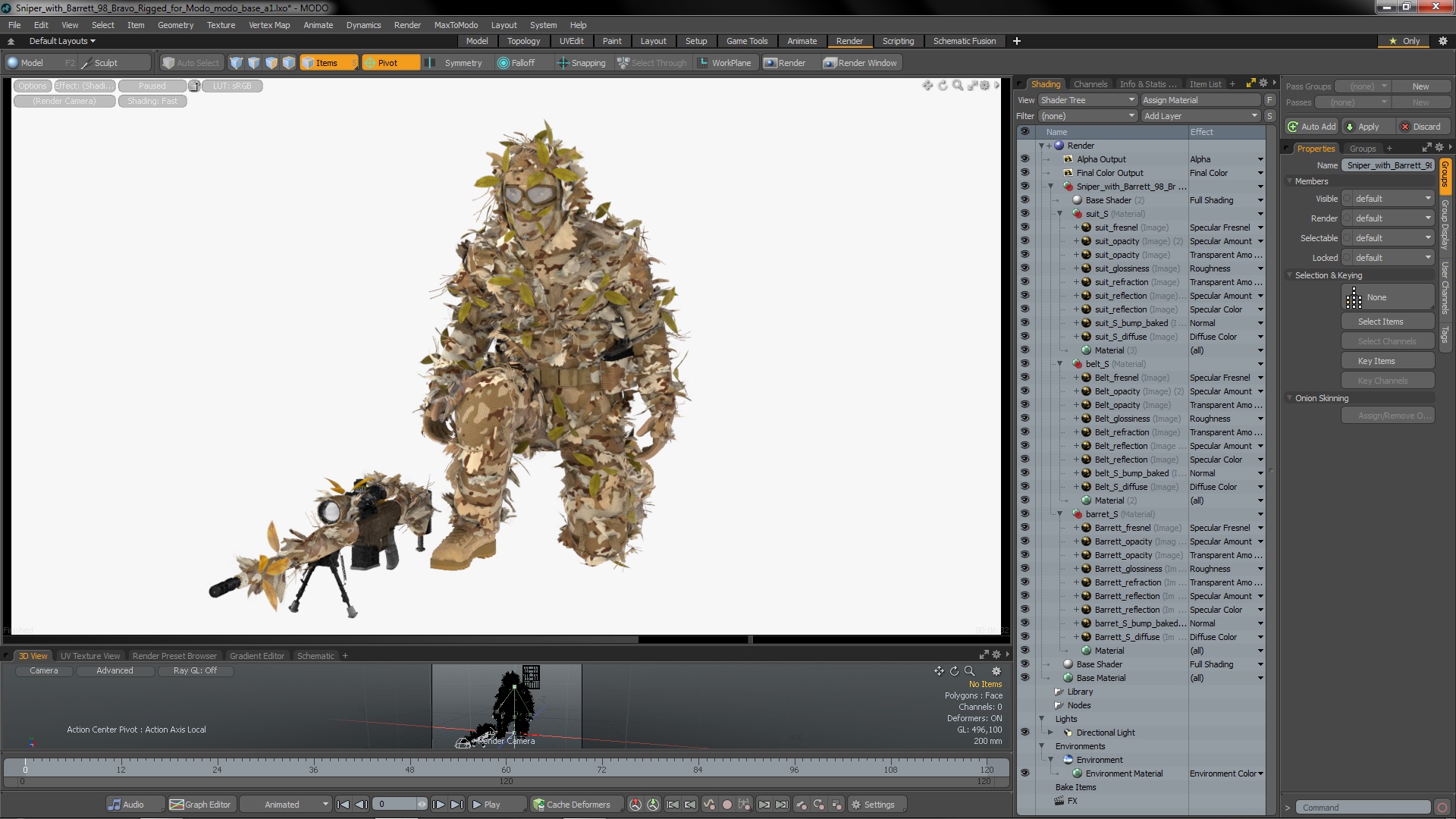Image resolution: width=1456 pixels, height=819 pixels.
Task: Activate the Pivot mode button
Action: pos(391,63)
